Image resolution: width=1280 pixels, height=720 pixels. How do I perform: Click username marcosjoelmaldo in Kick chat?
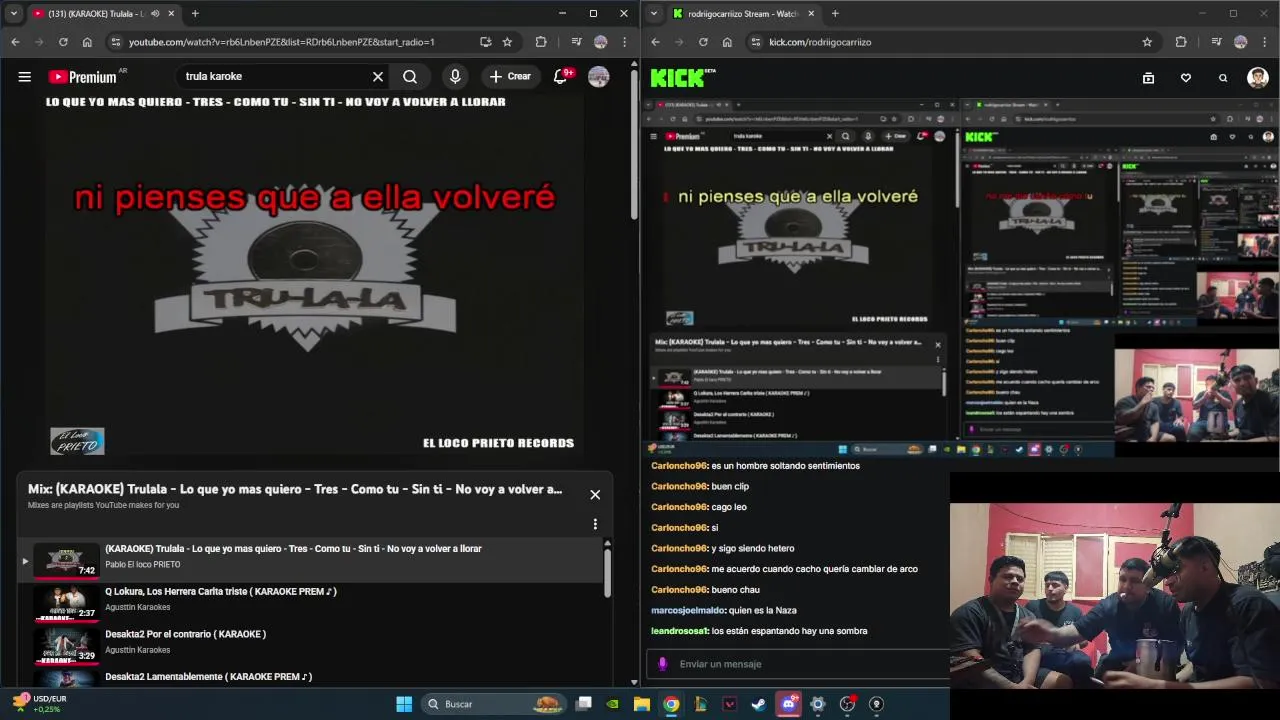click(x=687, y=610)
